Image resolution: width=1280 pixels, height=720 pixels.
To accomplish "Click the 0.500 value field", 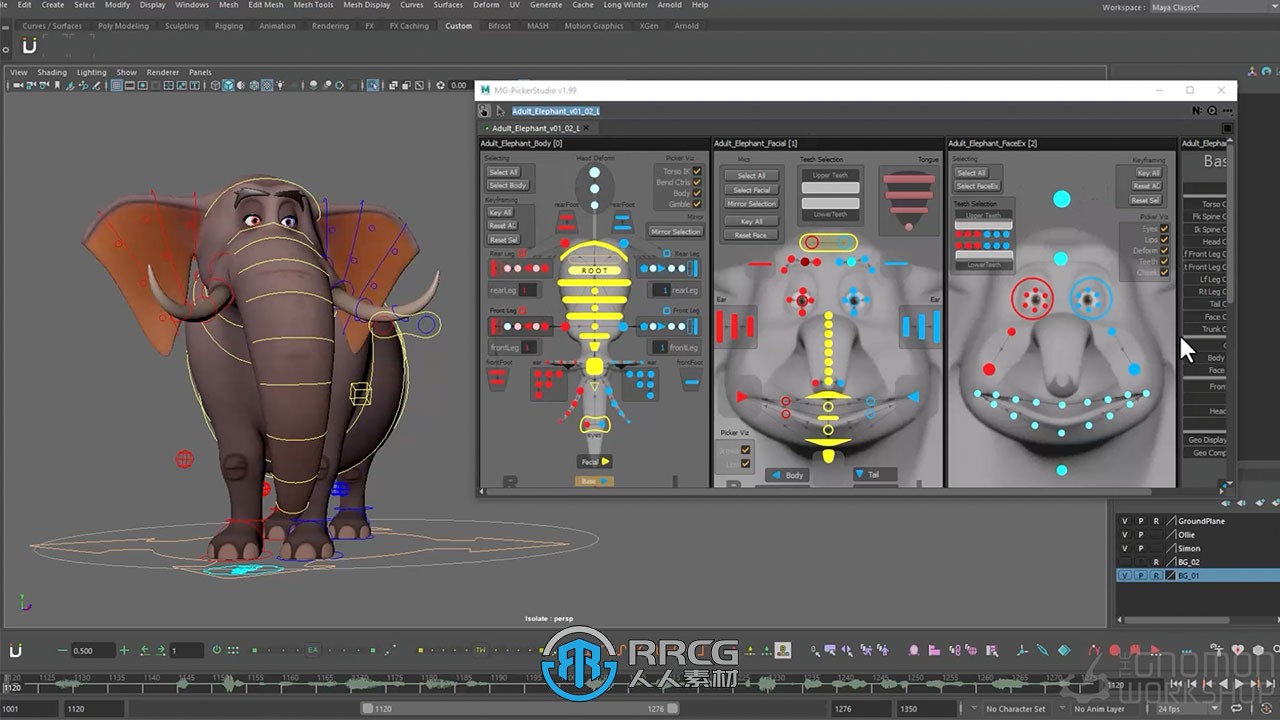I will pos(93,651).
